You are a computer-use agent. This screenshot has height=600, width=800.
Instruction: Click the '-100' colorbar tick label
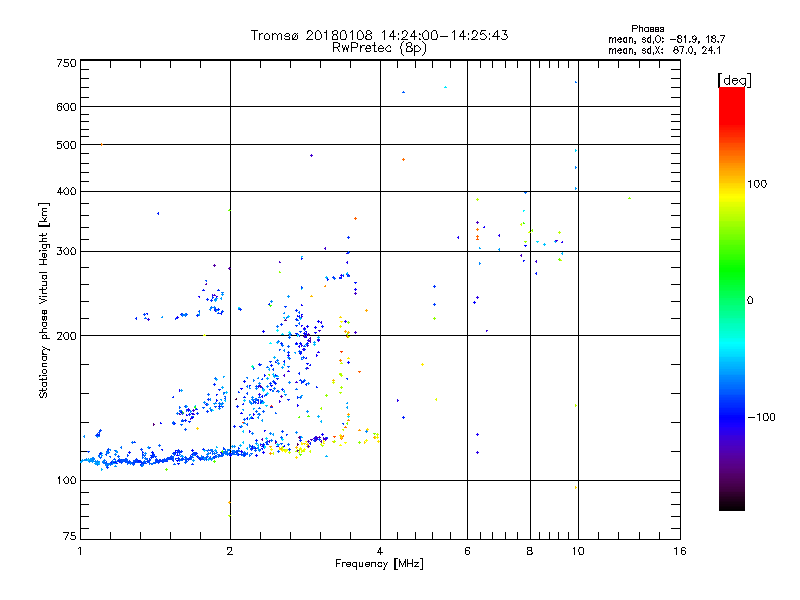[x=762, y=417]
